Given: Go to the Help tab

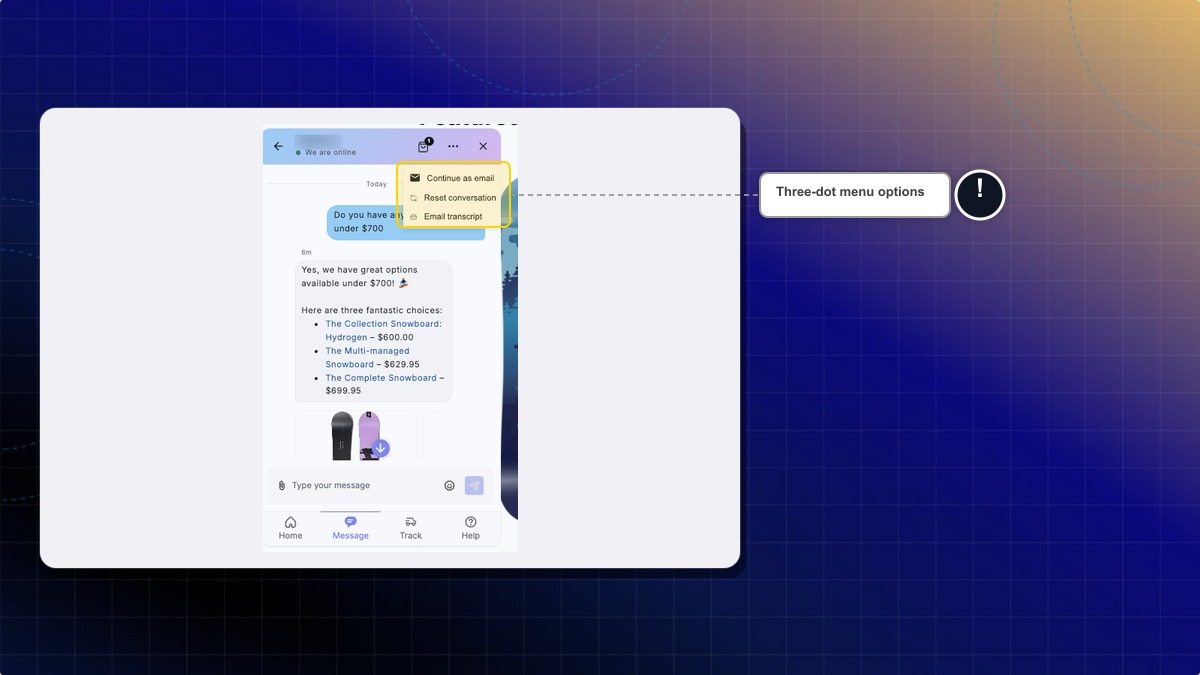Looking at the screenshot, I should [x=470, y=528].
